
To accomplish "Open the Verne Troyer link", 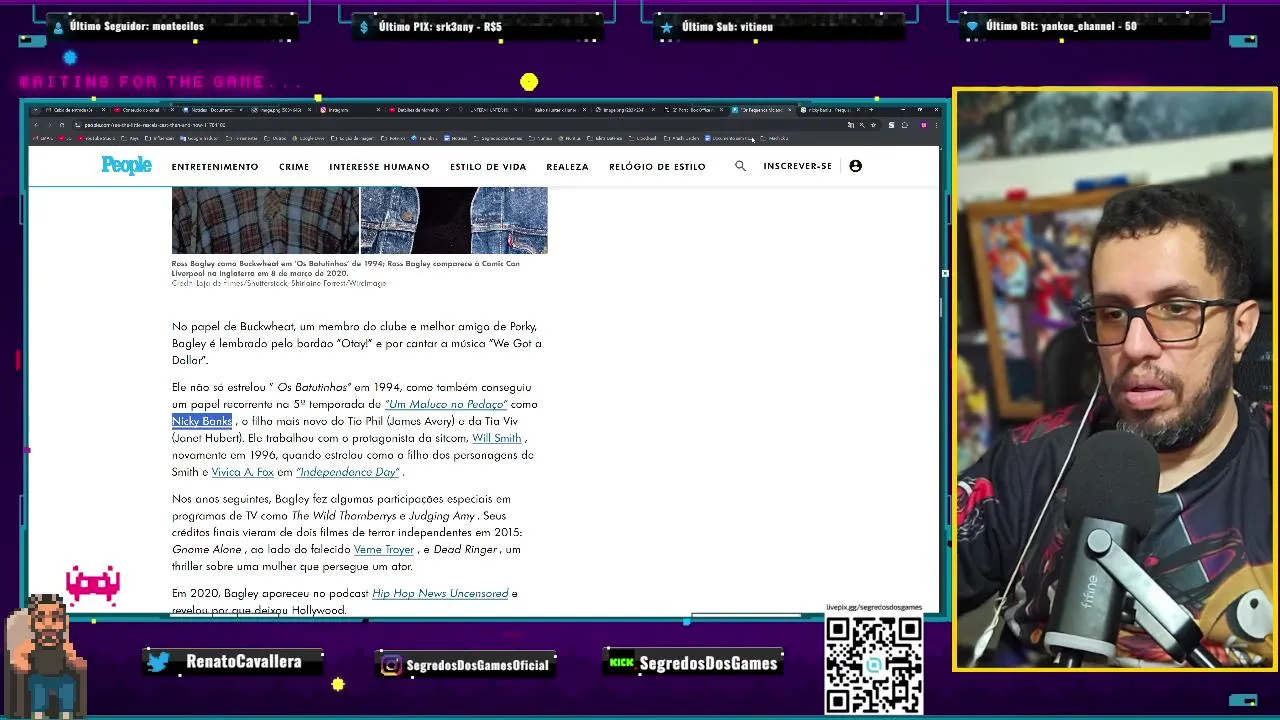I will tap(384, 549).
